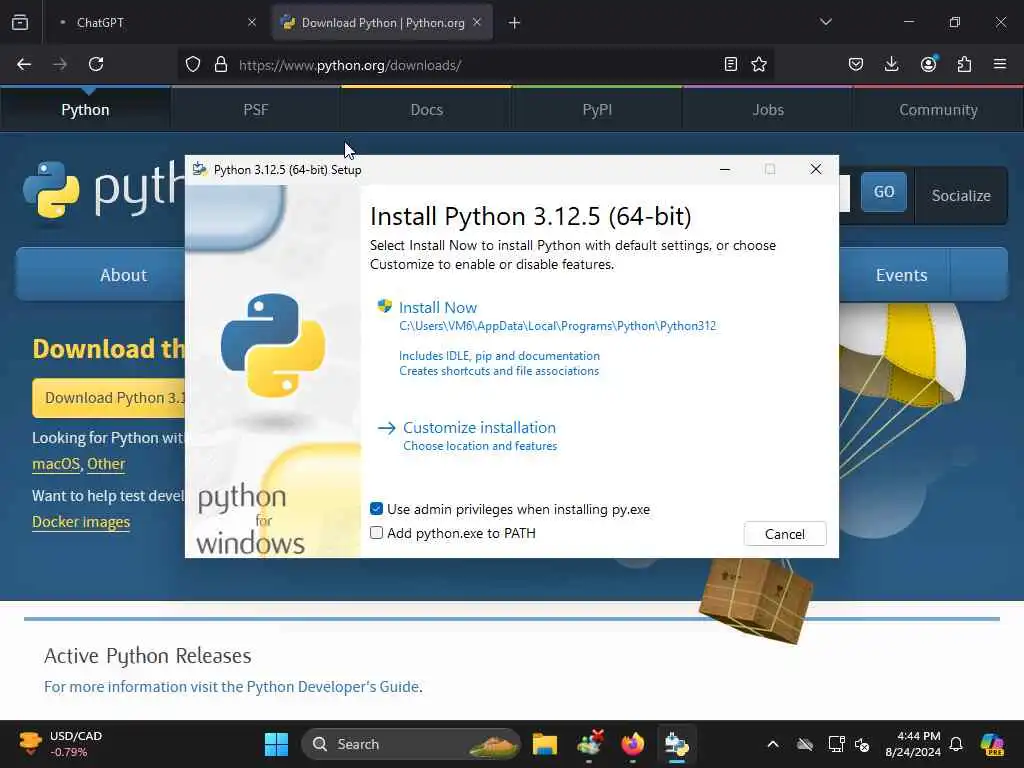
Task: Open the Events menu on python.org
Action: [x=901, y=275]
